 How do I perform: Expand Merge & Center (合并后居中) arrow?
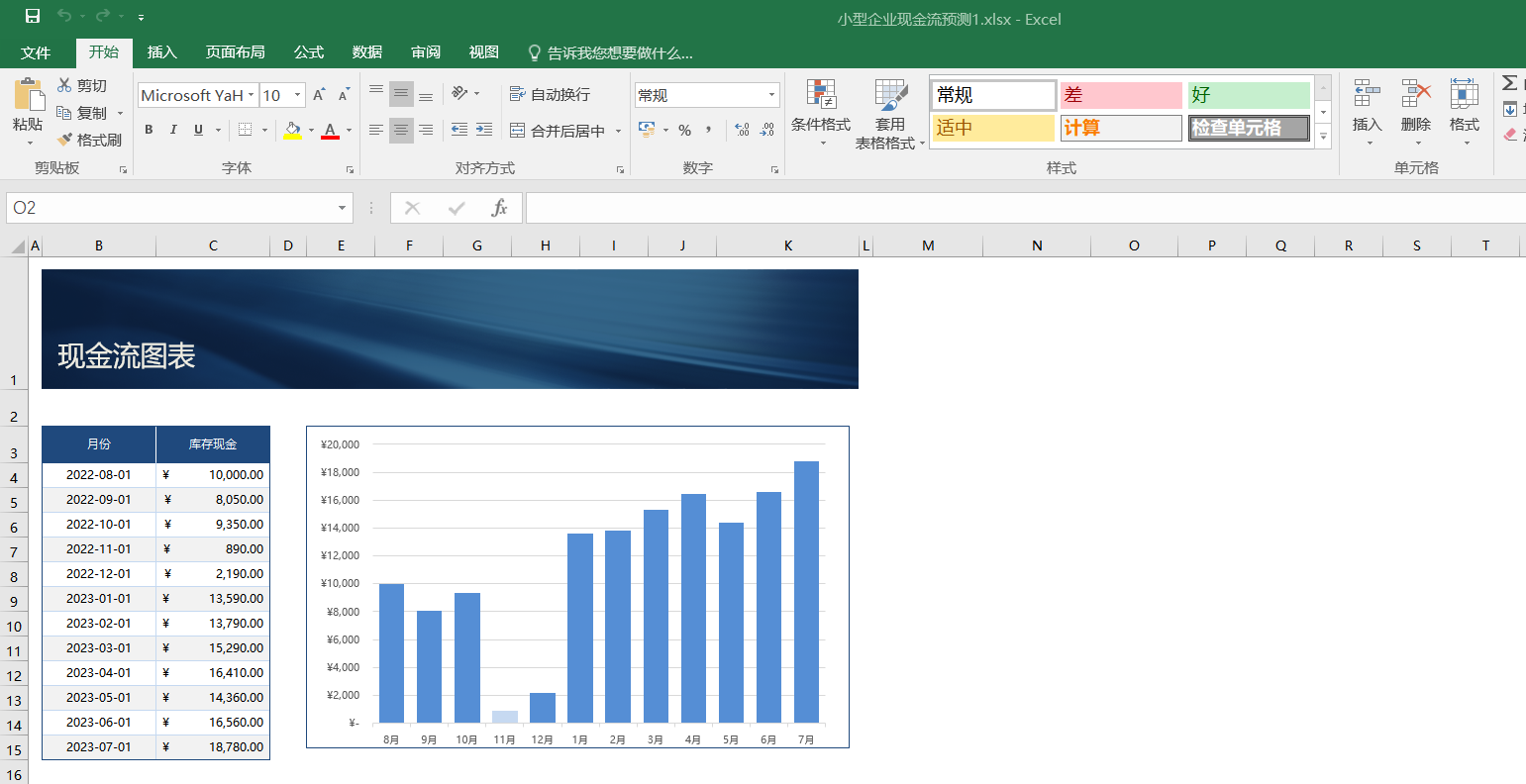[x=619, y=131]
